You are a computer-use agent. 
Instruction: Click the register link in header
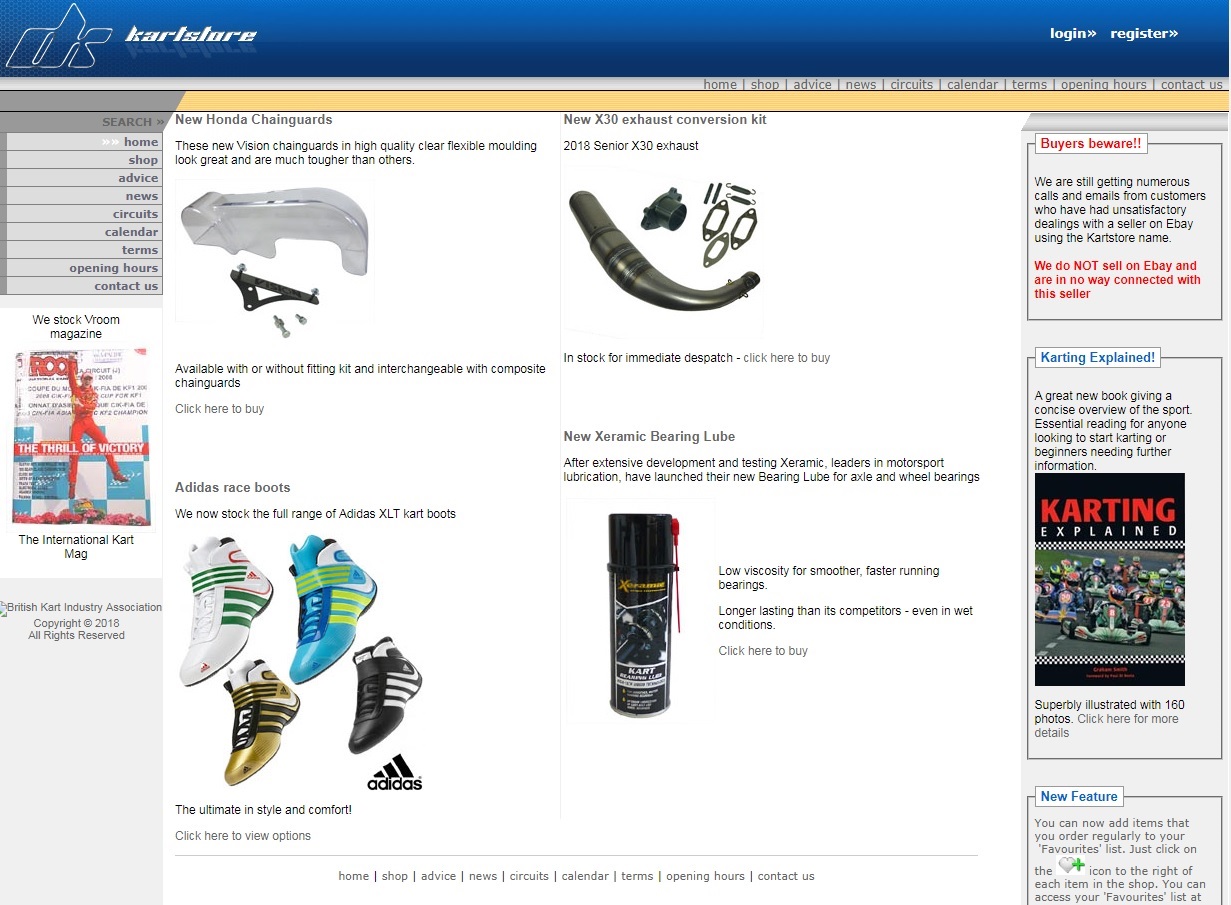[1144, 33]
